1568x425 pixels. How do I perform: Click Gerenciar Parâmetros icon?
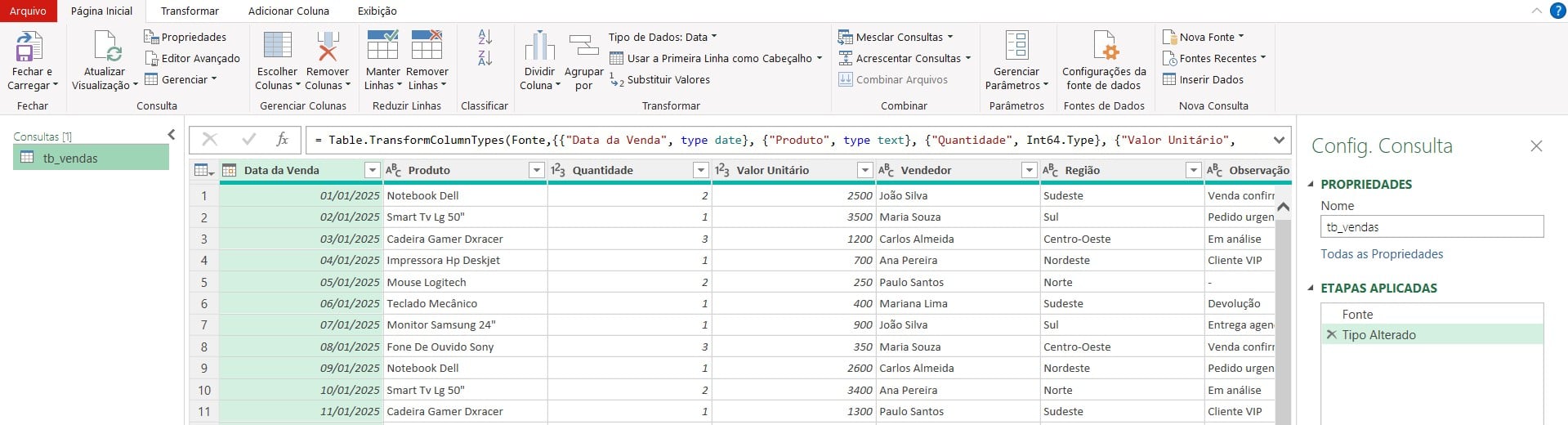point(1016,47)
